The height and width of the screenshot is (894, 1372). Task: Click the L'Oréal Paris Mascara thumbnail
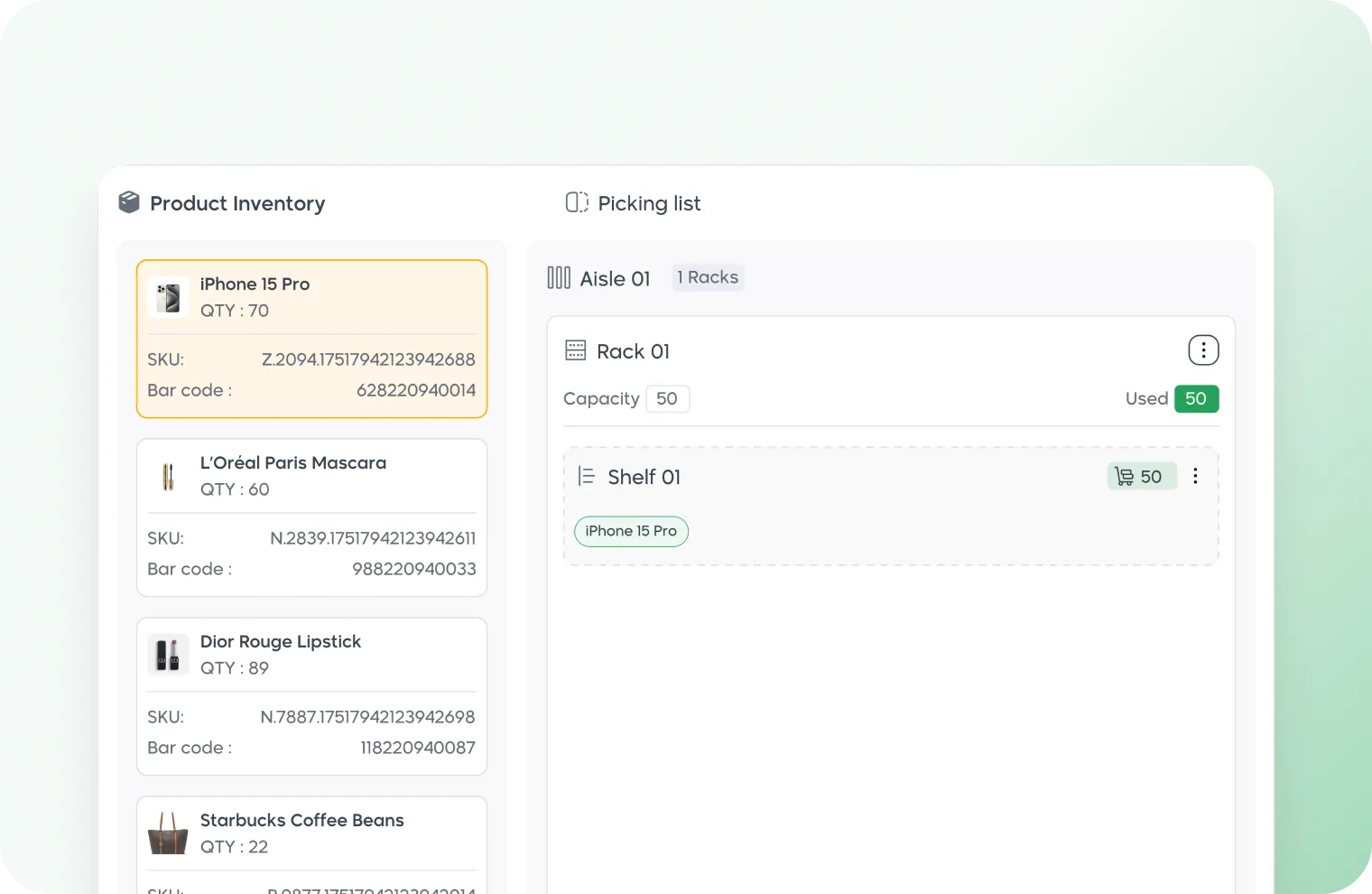pos(168,477)
